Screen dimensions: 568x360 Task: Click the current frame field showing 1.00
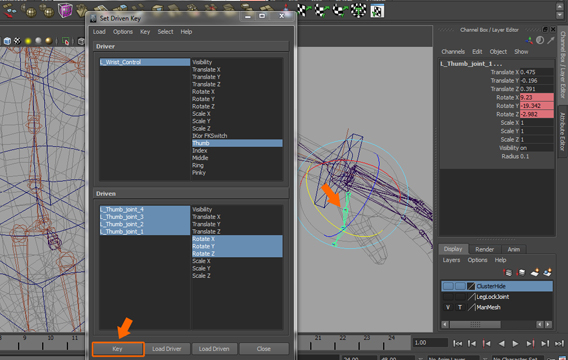[430, 343]
